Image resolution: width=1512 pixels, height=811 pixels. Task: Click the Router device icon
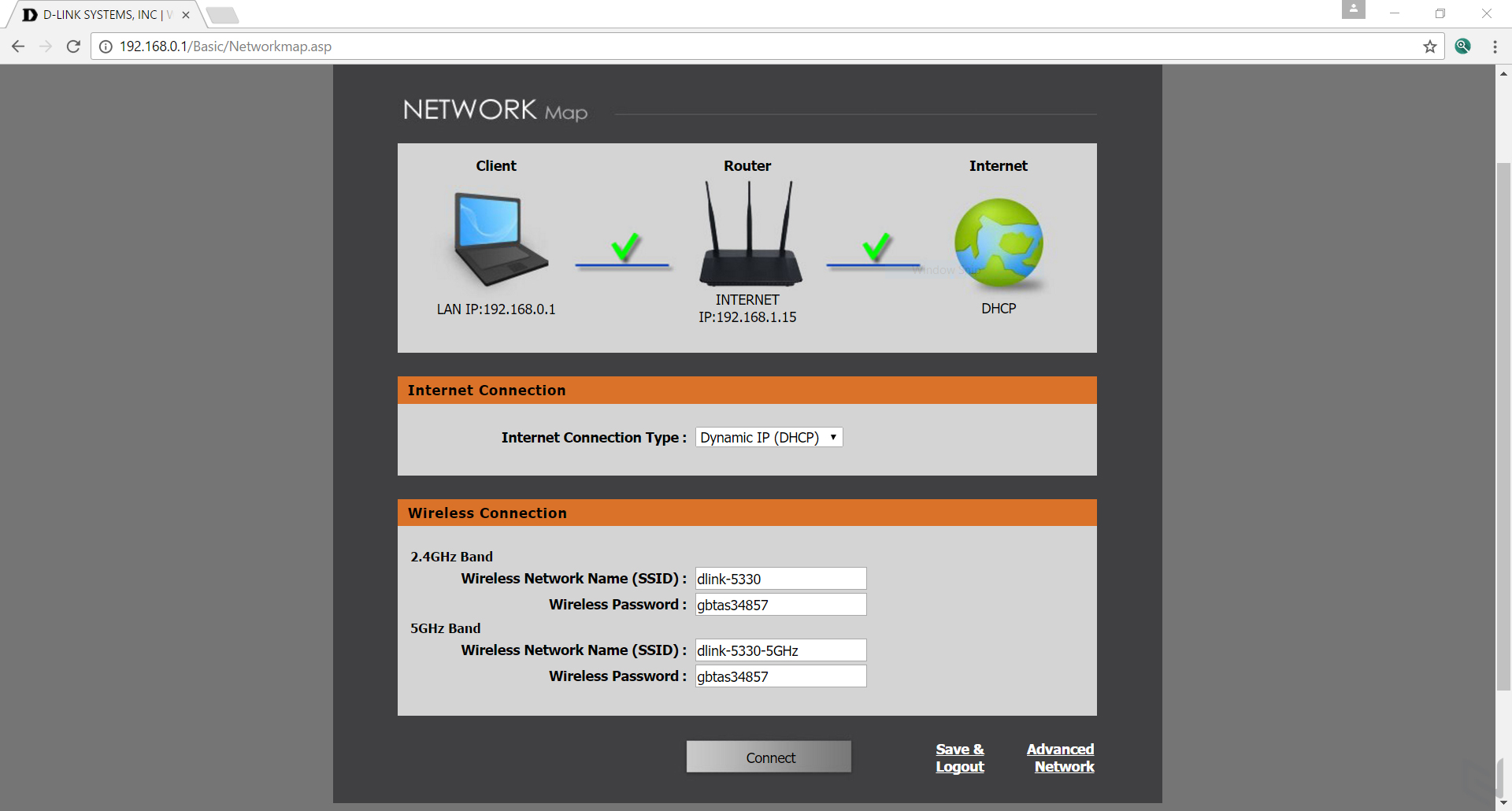750,234
